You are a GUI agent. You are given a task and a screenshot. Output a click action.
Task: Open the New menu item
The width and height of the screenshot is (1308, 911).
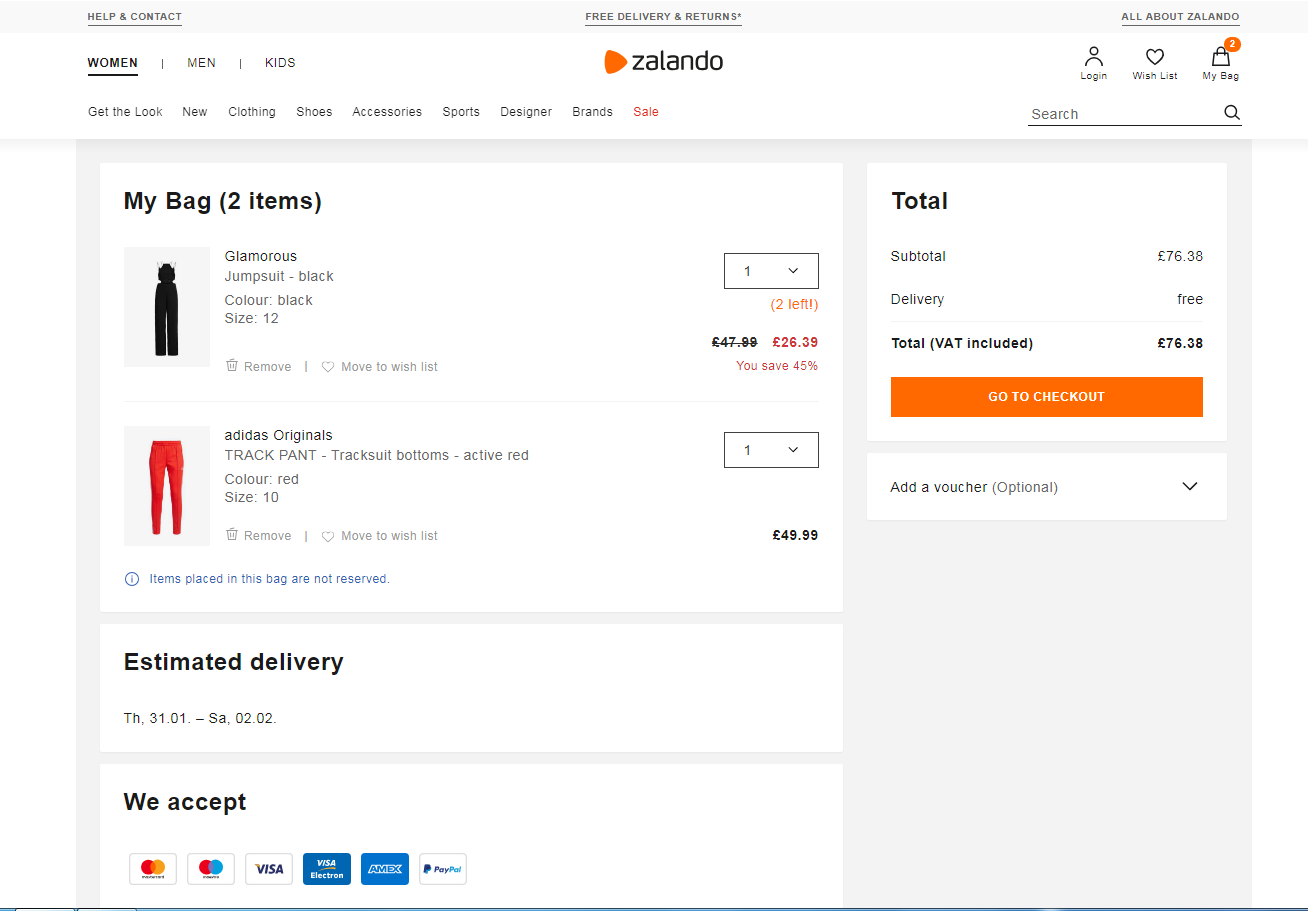click(195, 112)
